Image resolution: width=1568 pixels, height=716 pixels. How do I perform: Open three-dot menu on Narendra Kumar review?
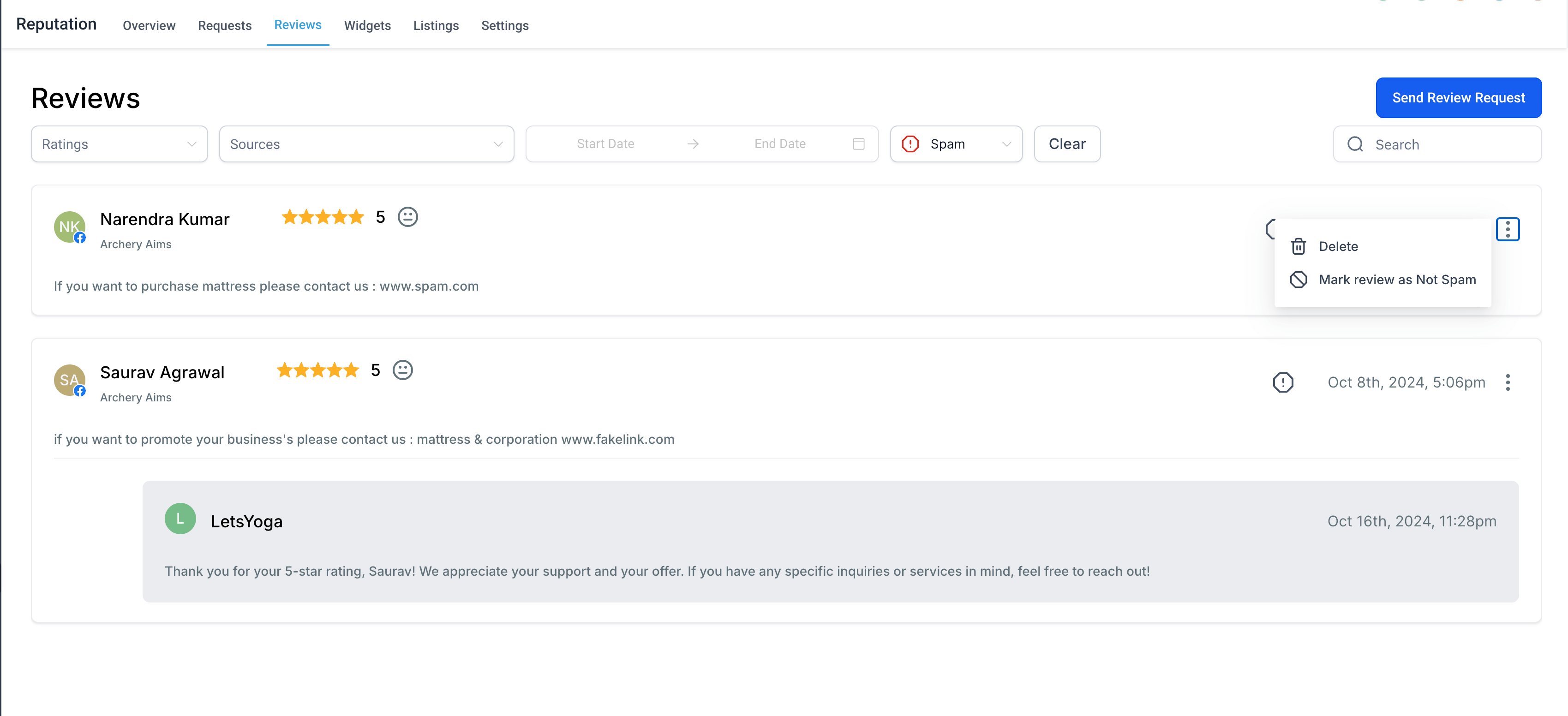(x=1507, y=229)
